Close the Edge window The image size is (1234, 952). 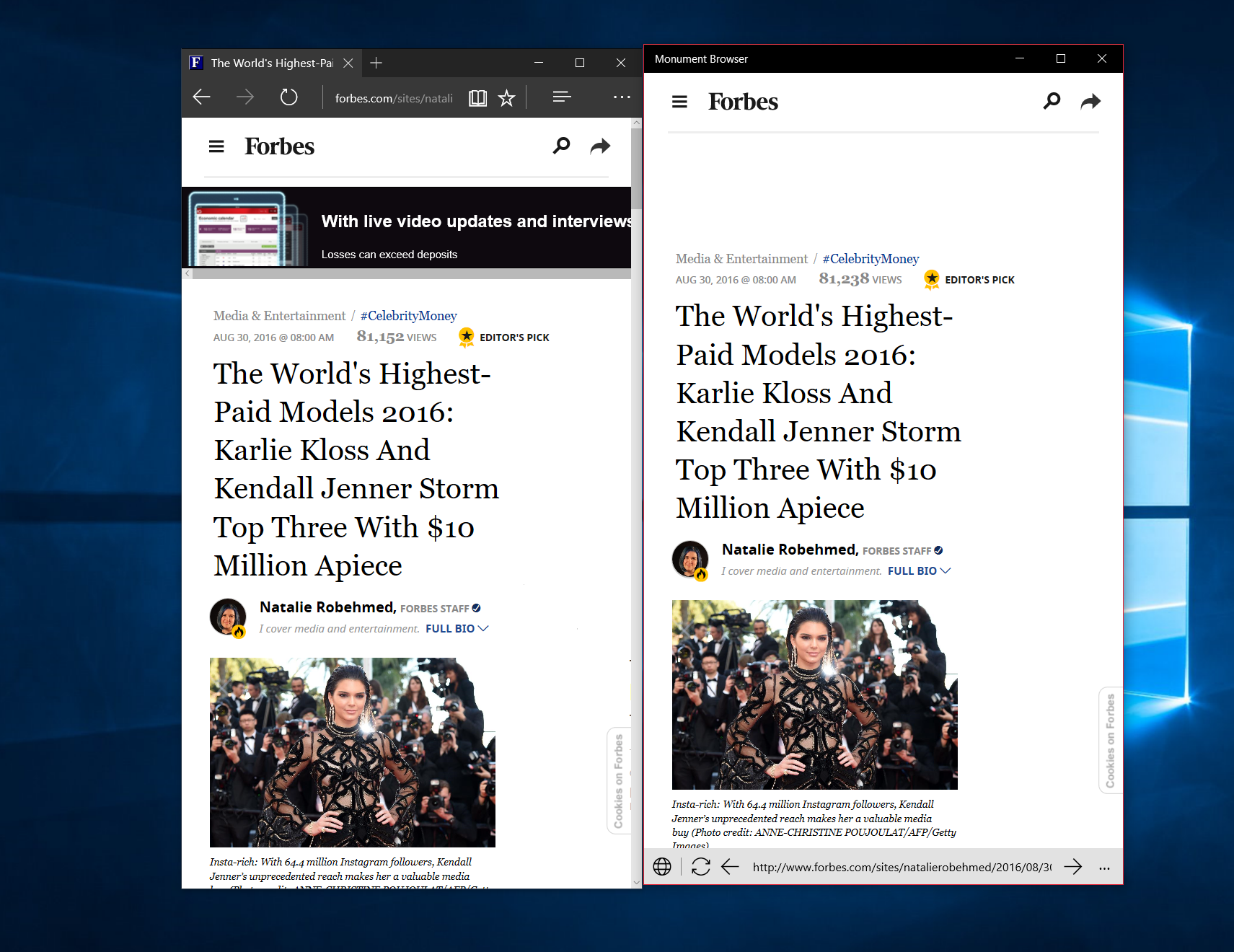pos(621,63)
